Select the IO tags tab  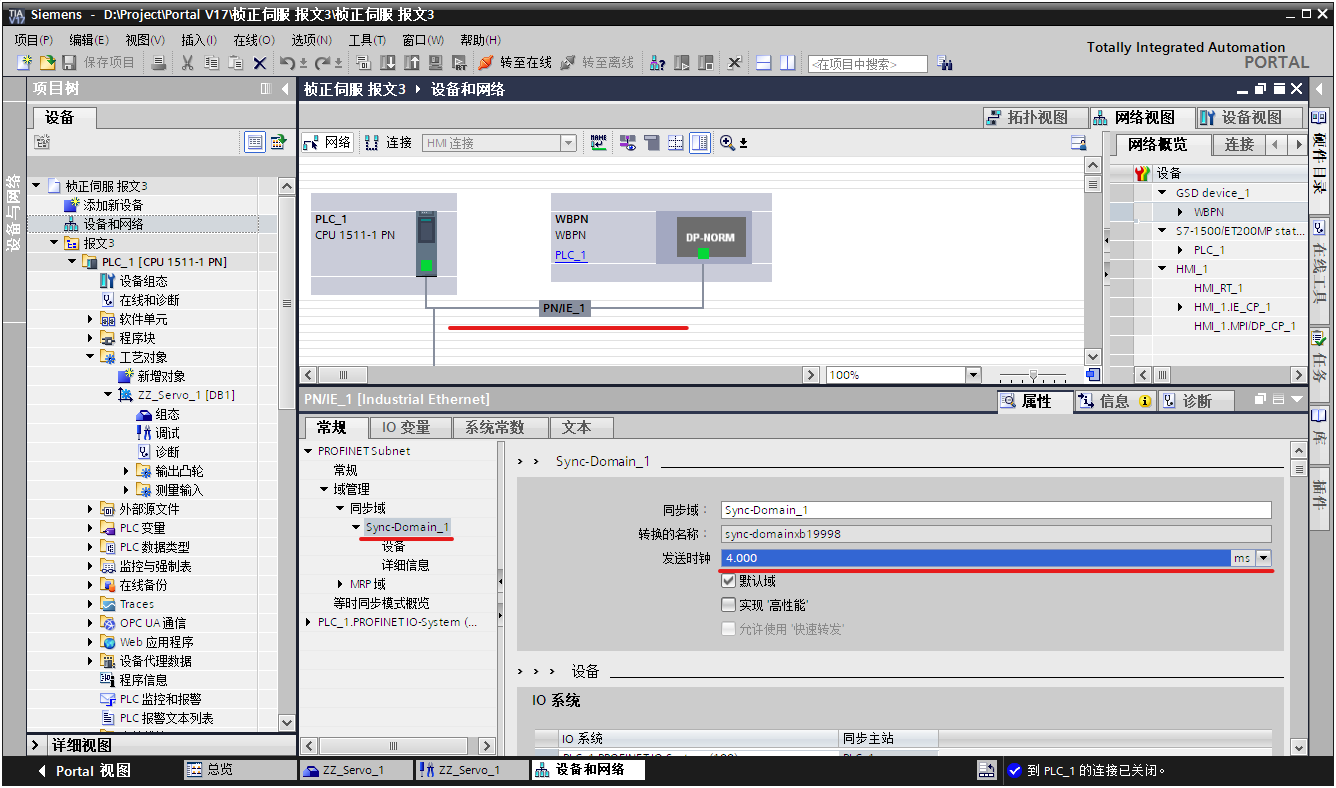tap(406, 428)
